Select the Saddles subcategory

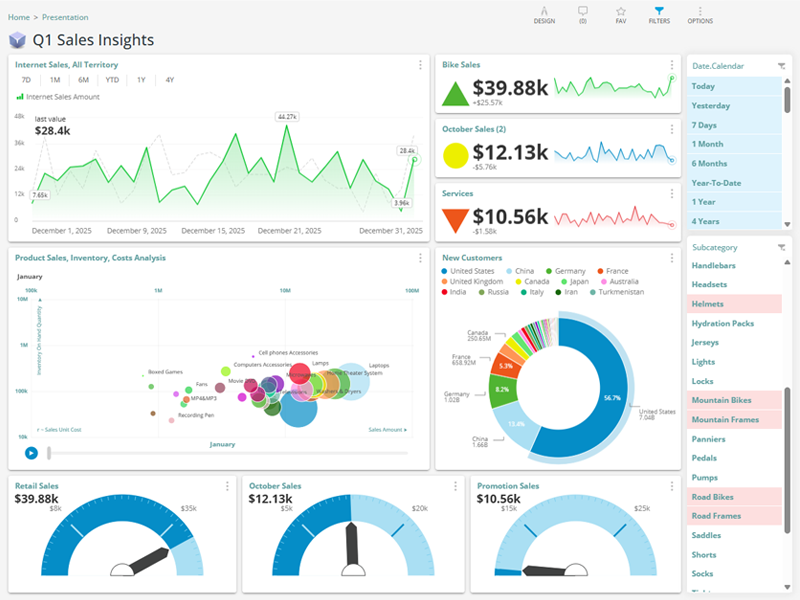734,535
